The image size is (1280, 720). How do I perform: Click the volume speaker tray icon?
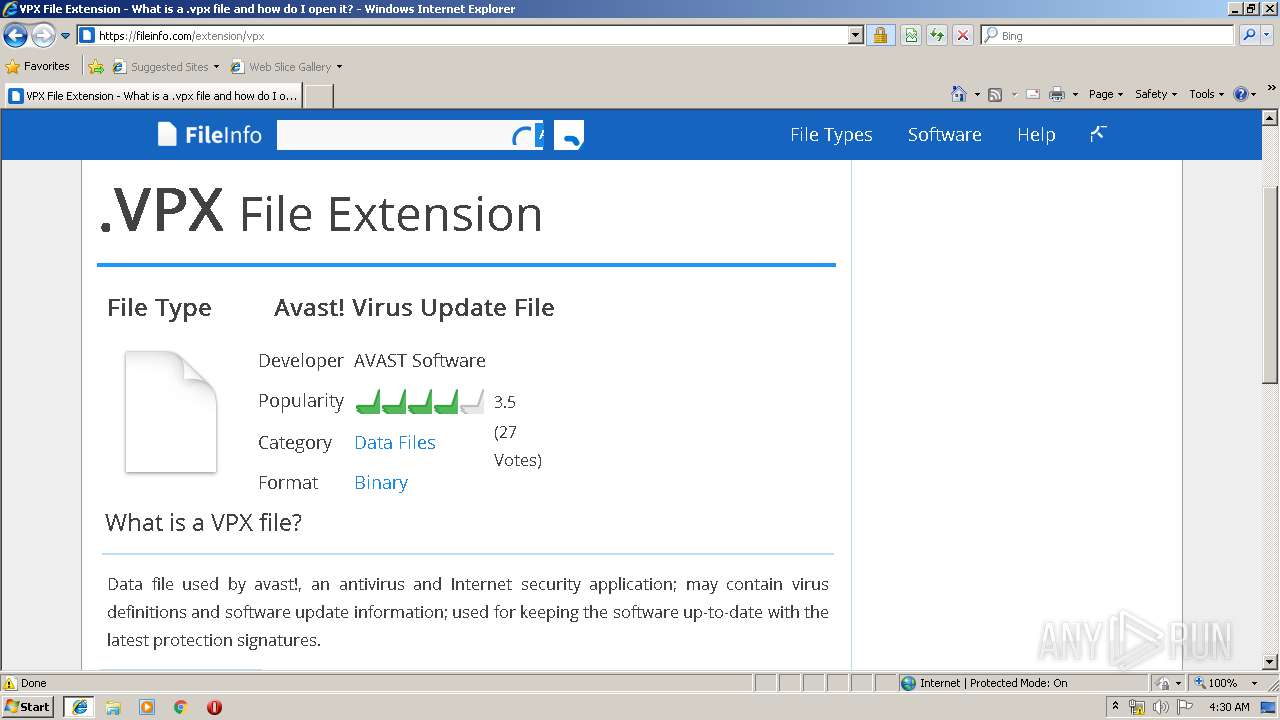tap(1160, 707)
